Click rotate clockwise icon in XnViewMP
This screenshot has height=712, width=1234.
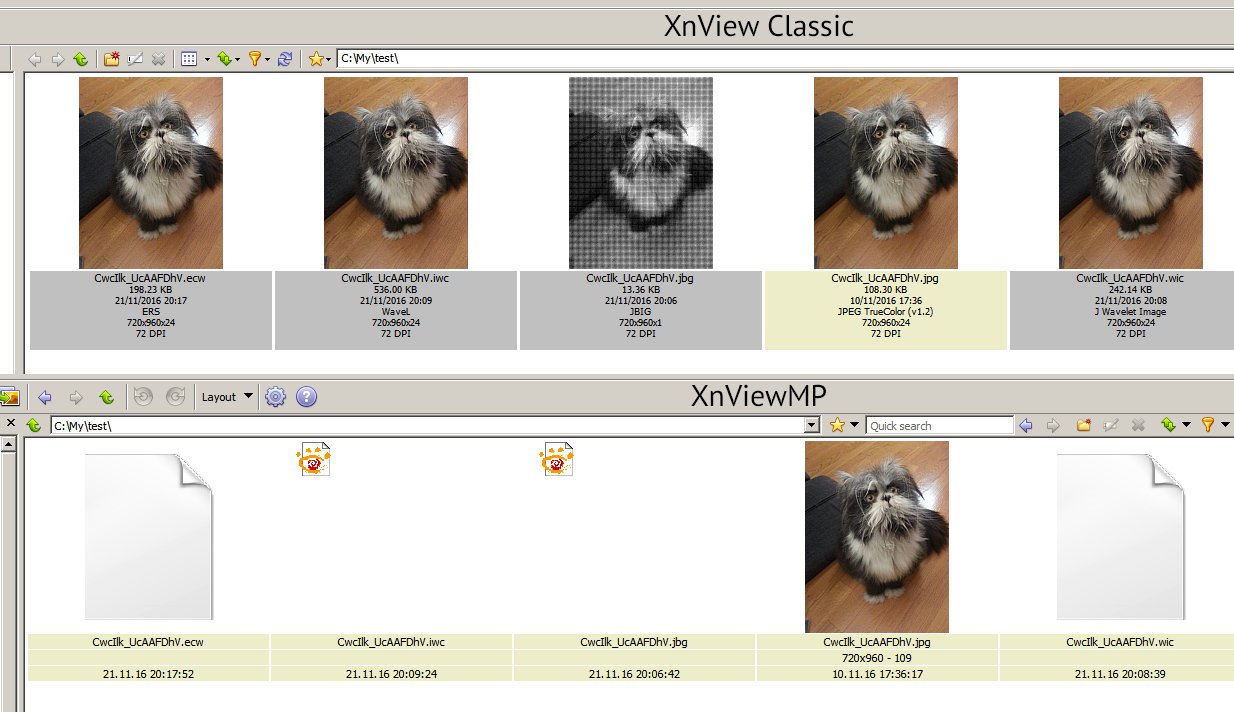[x=175, y=396]
